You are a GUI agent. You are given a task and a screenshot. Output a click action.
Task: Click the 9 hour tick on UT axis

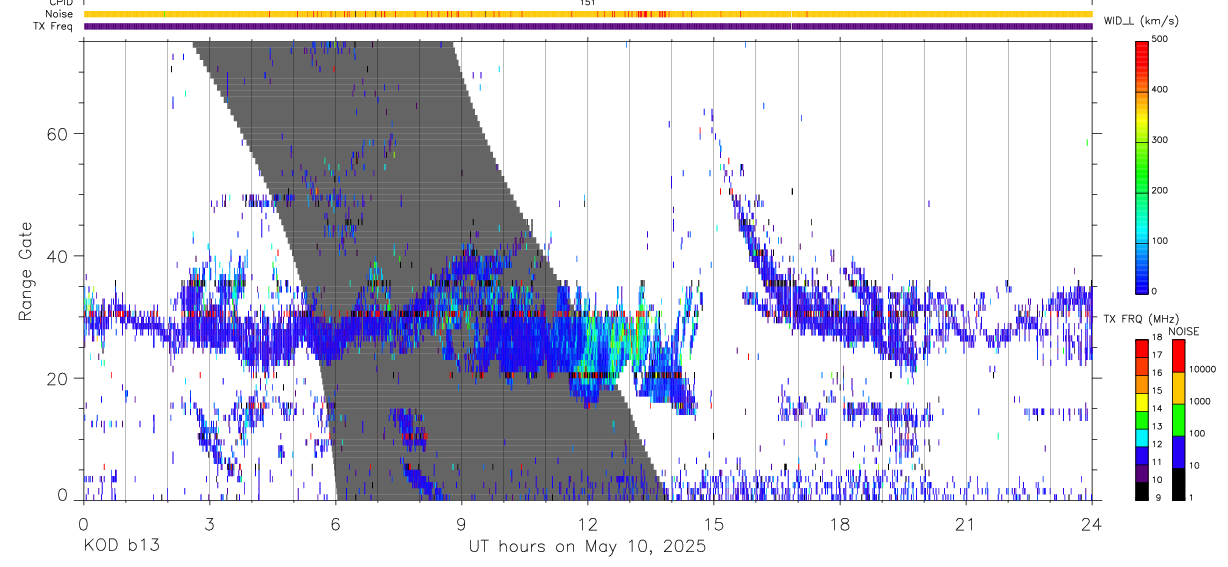[x=461, y=523]
